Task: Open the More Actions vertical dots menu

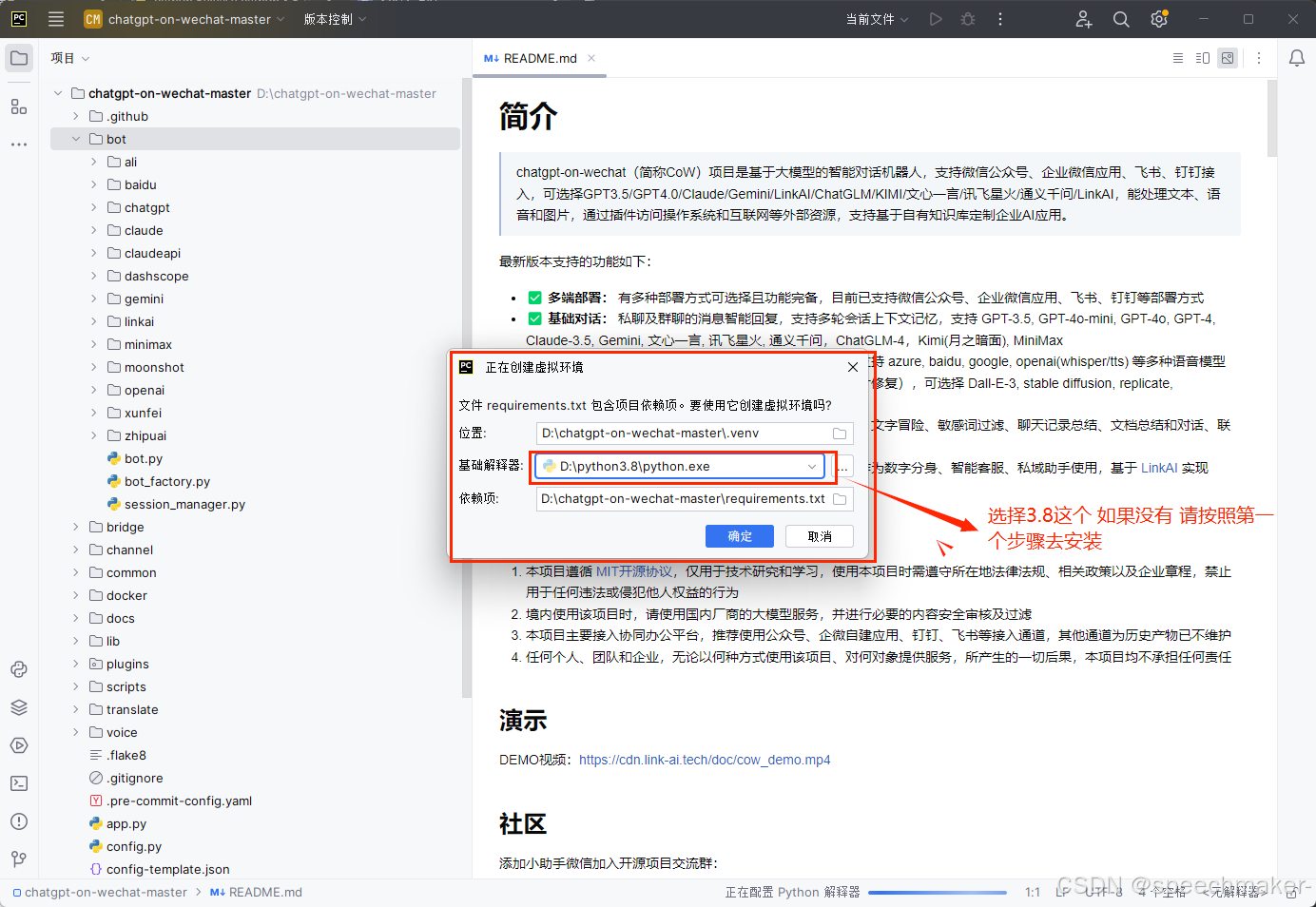Action: coord(1000,19)
